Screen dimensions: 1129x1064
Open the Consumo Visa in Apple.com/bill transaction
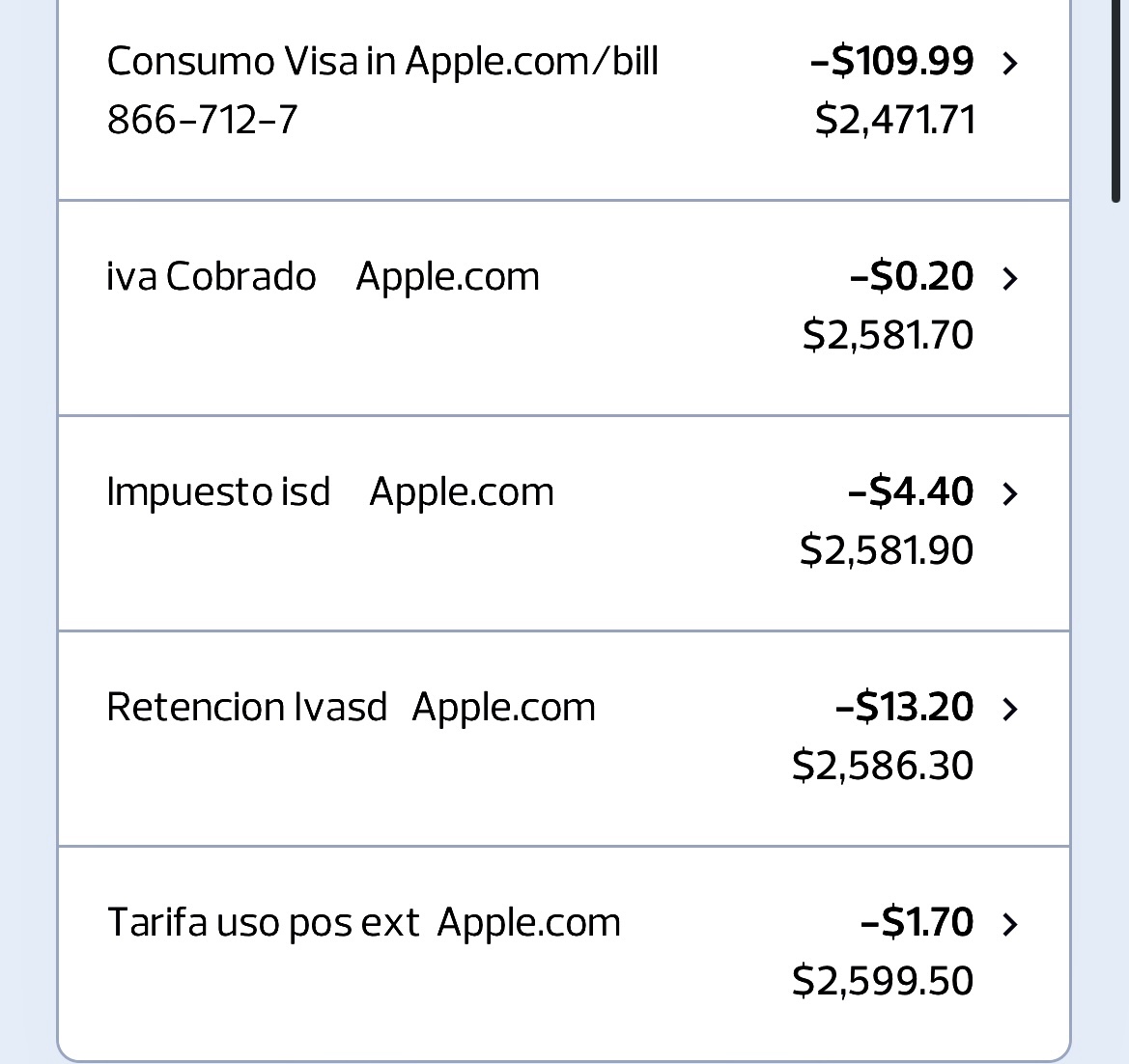point(382,62)
